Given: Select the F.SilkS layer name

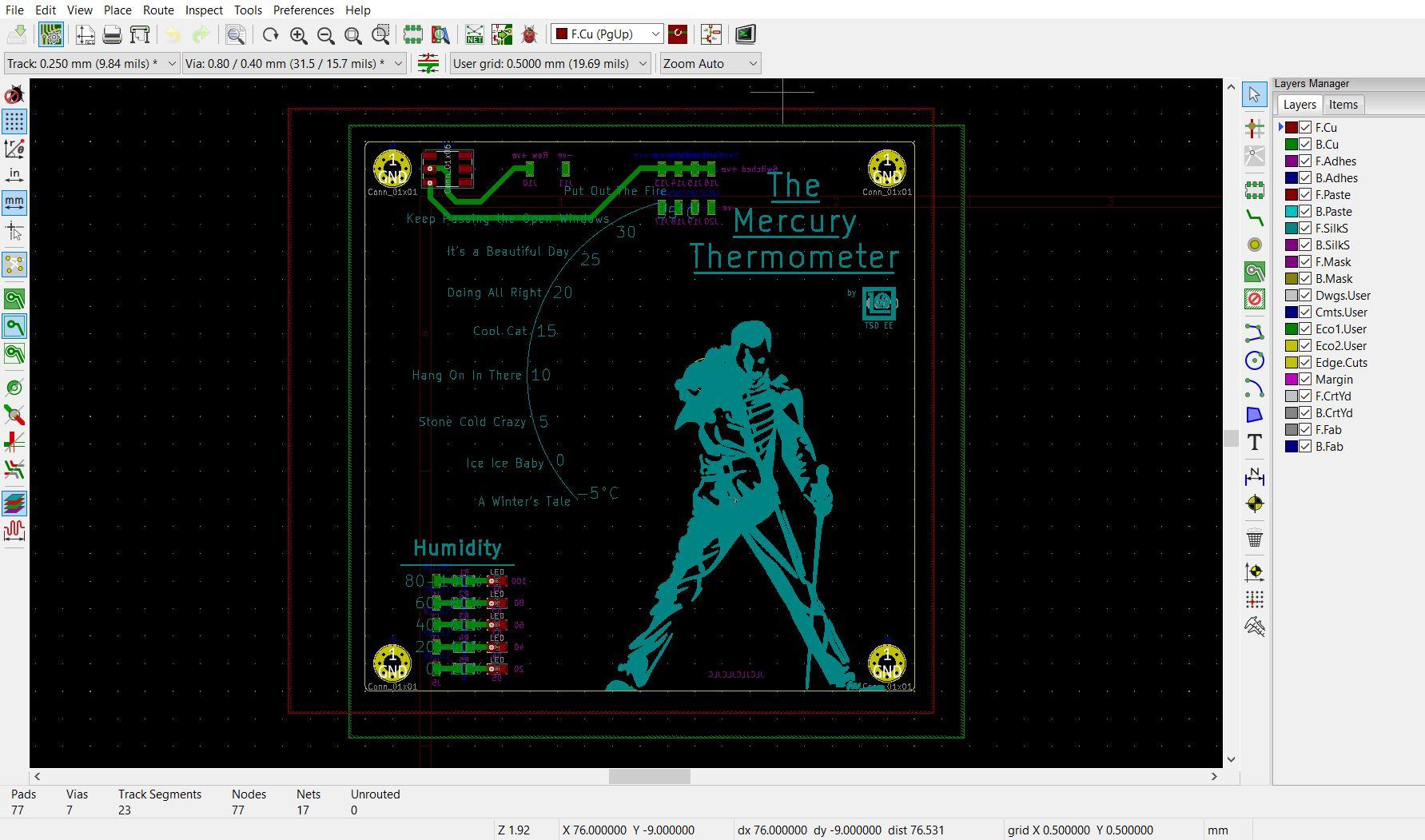Looking at the screenshot, I should click(1331, 228).
